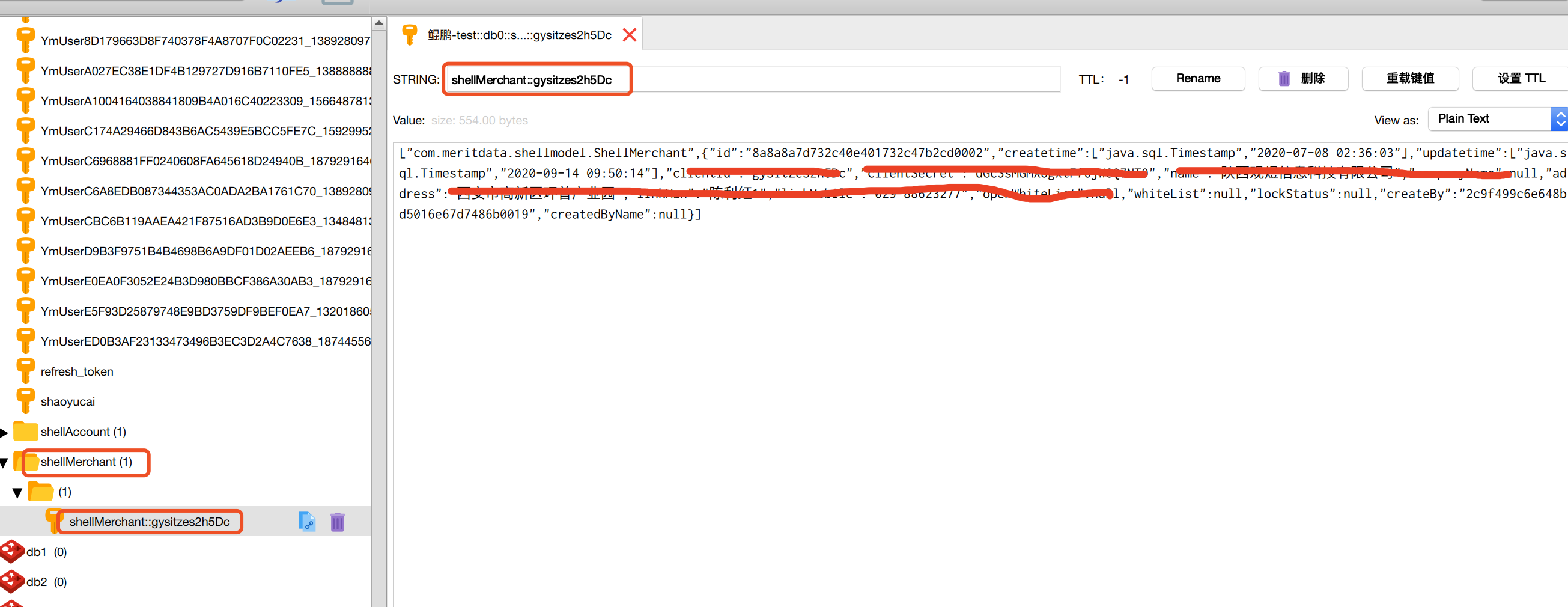1568x607 pixels.
Task: Select key YmUserD9B3F9751B4B4698B6A9DF01D02AEEB6
Action: tap(205, 251)
